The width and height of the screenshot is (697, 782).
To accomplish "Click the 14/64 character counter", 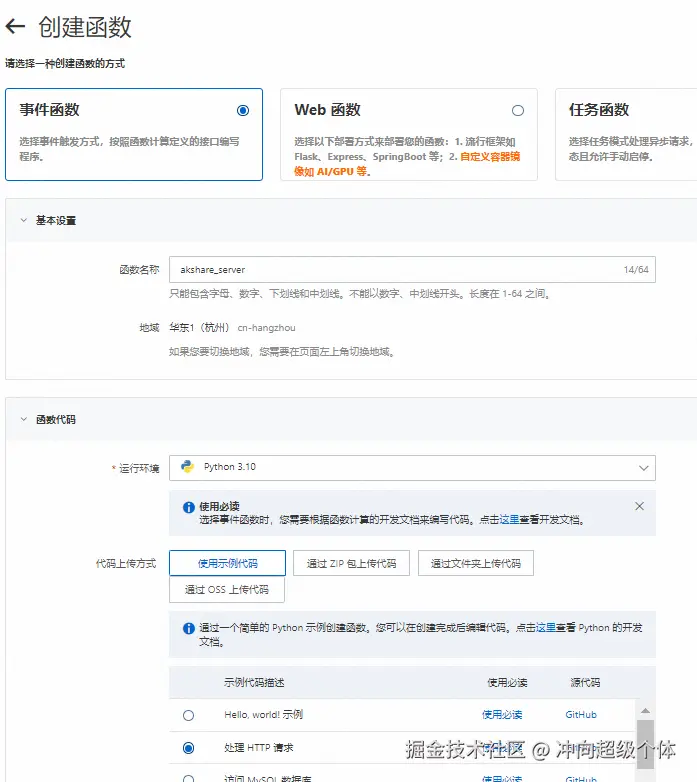I will 636,269.
